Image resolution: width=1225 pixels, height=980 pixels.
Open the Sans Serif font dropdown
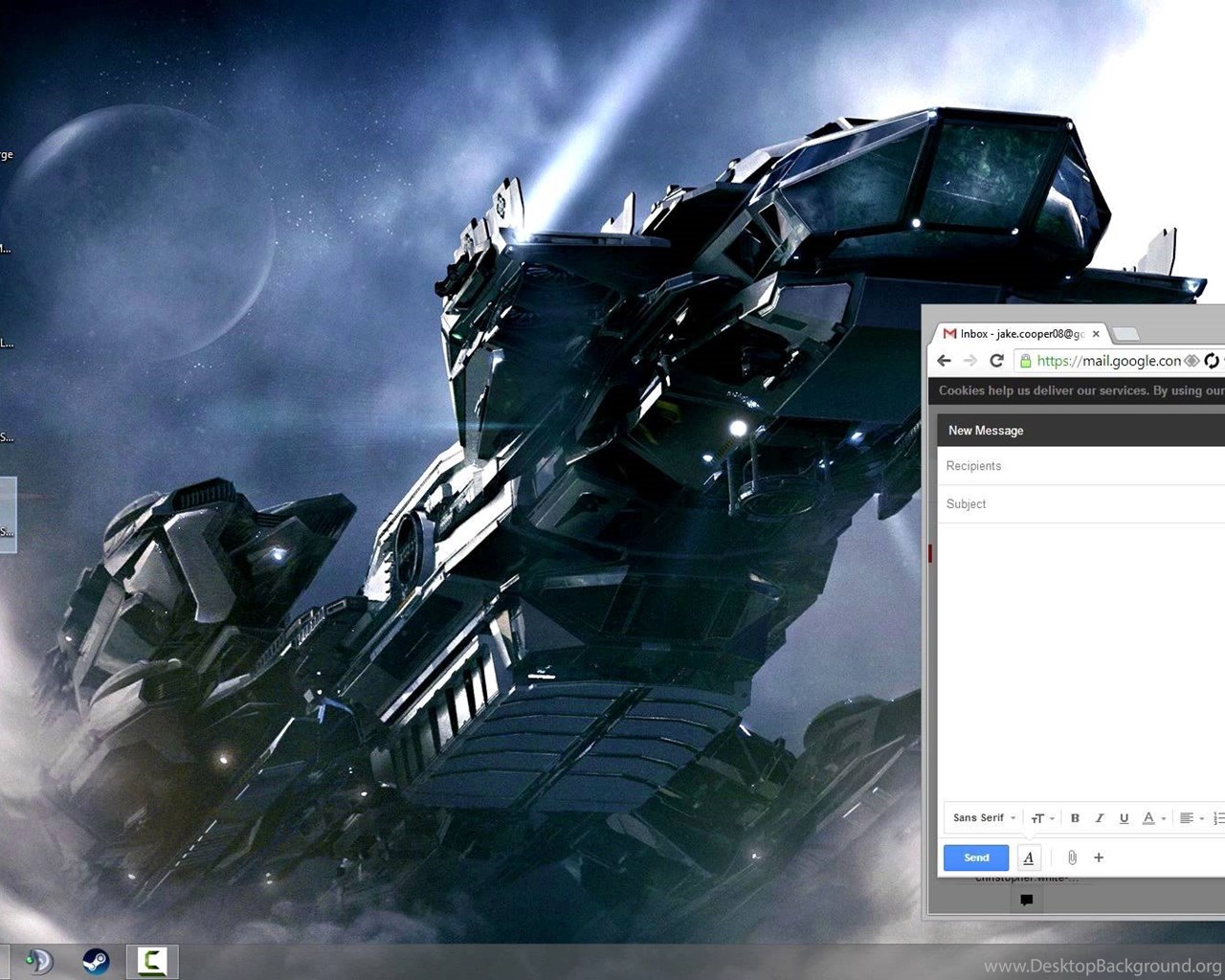point(984,818)
